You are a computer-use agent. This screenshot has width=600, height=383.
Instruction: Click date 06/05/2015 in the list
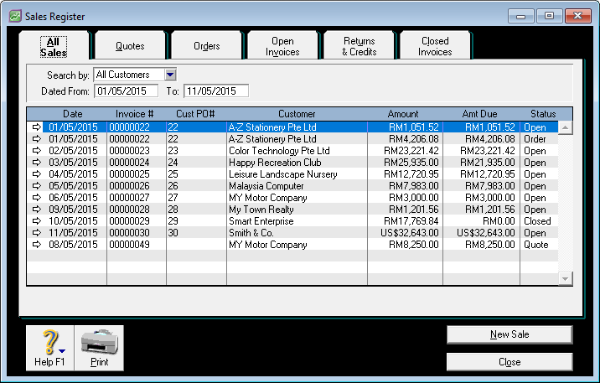(x=73, y=198)
